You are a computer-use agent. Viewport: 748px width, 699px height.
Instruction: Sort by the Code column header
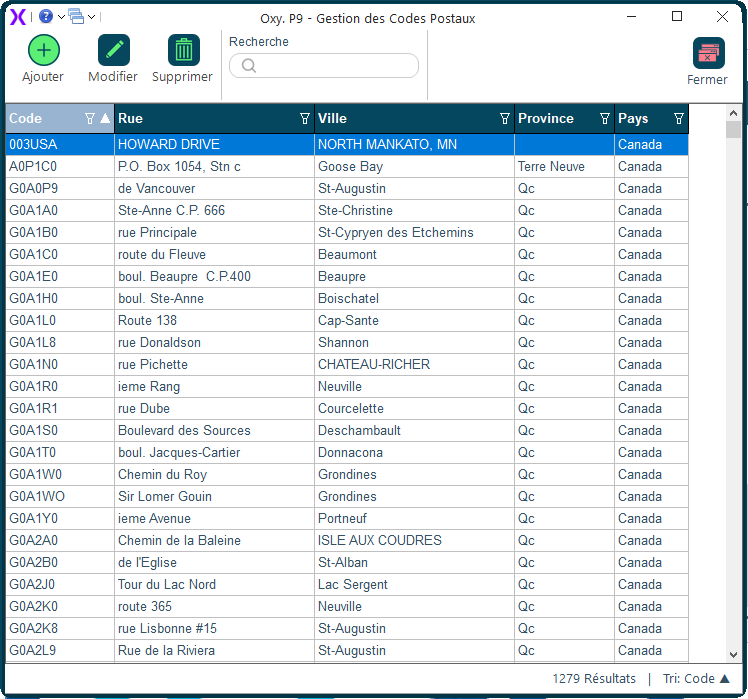pyautogui.click(x=60, y=118)
